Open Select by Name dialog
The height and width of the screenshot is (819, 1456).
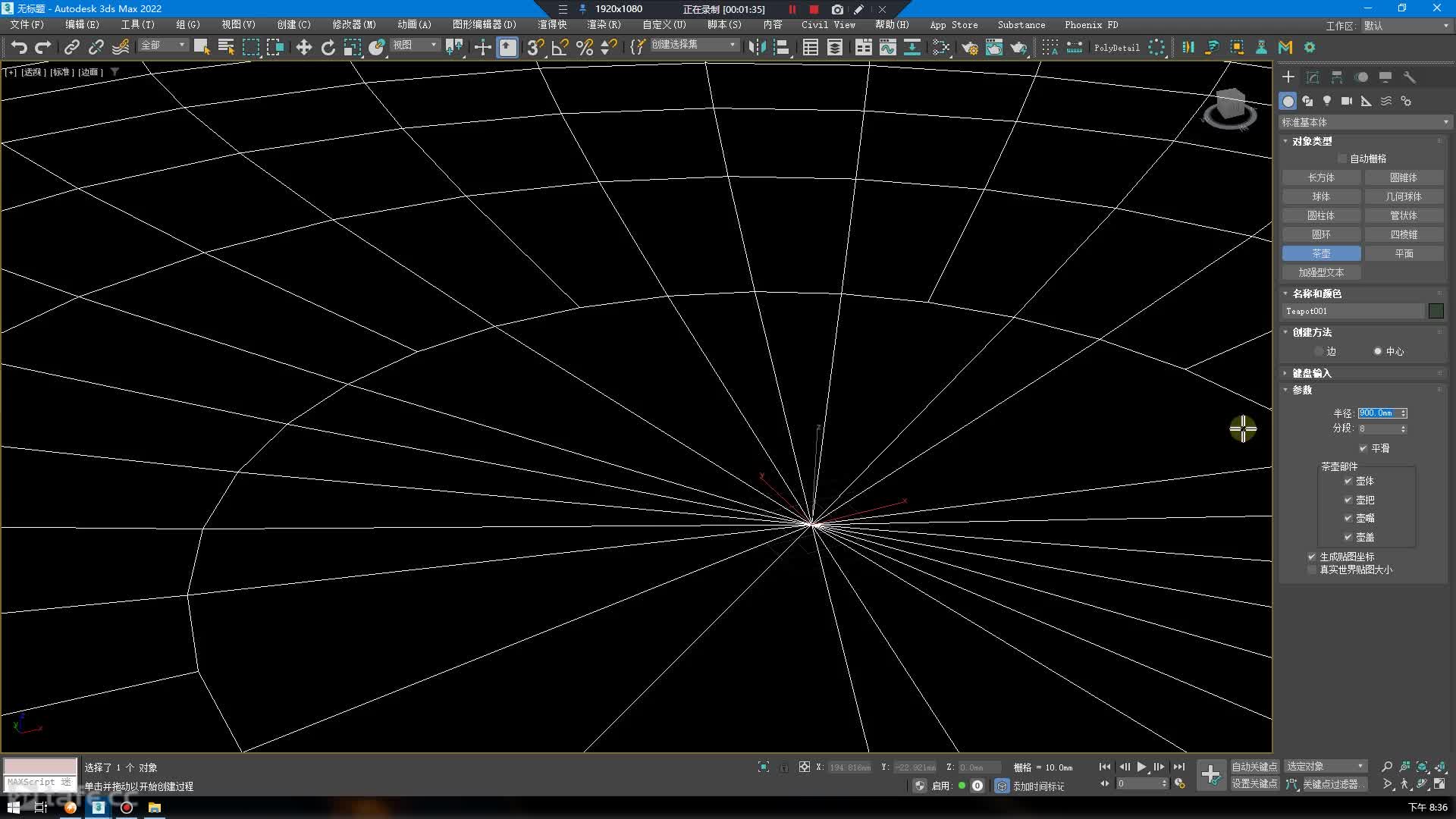click(x=226, y=47)
